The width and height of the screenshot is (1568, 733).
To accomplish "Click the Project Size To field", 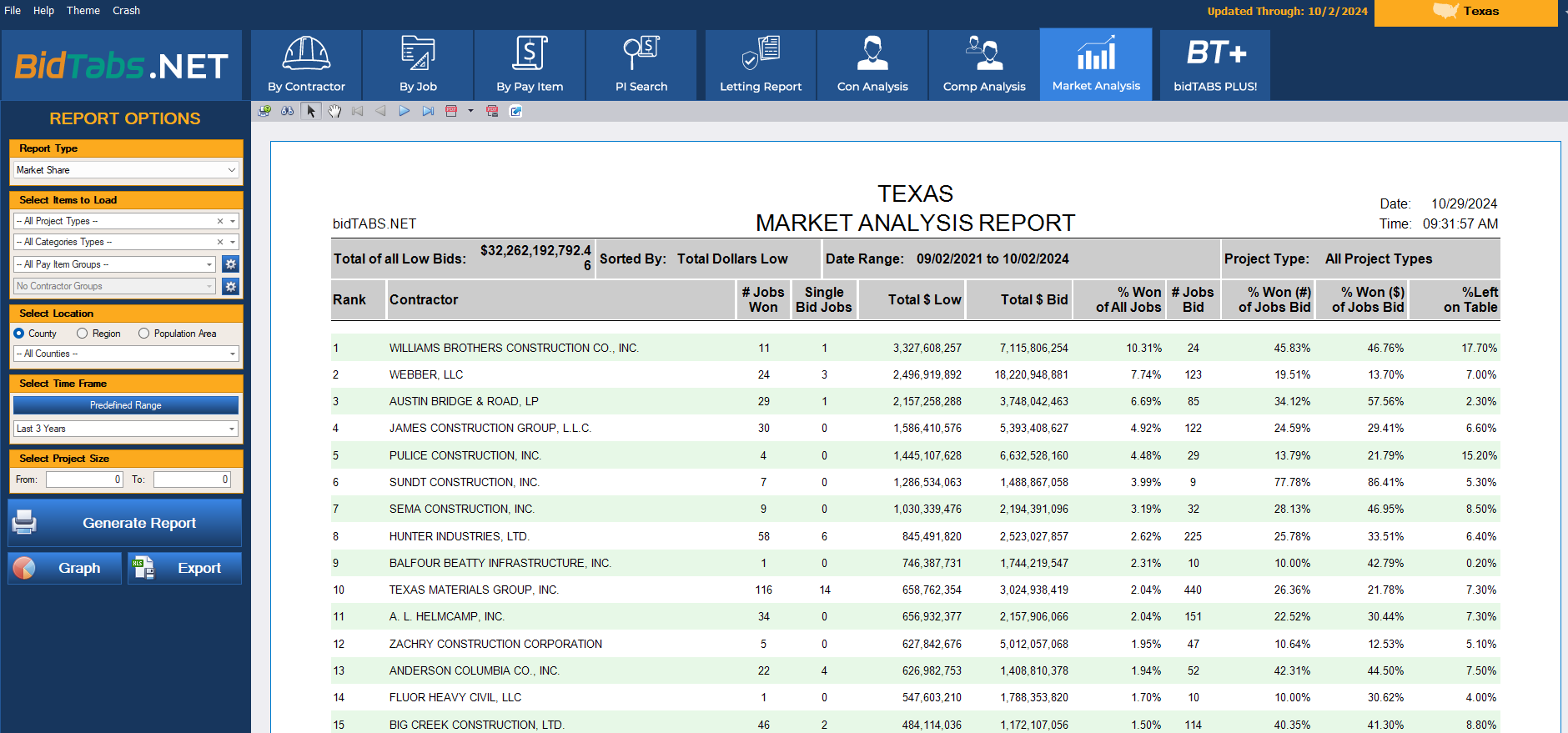I will tap(192, 479).
